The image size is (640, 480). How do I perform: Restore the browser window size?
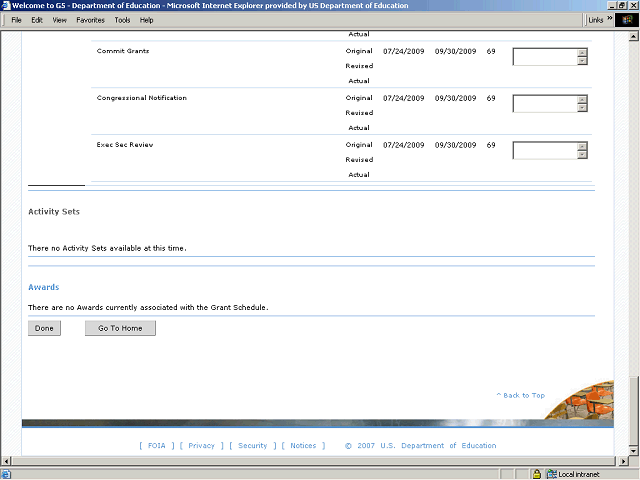pyautogui.click(x=622, y=5)
